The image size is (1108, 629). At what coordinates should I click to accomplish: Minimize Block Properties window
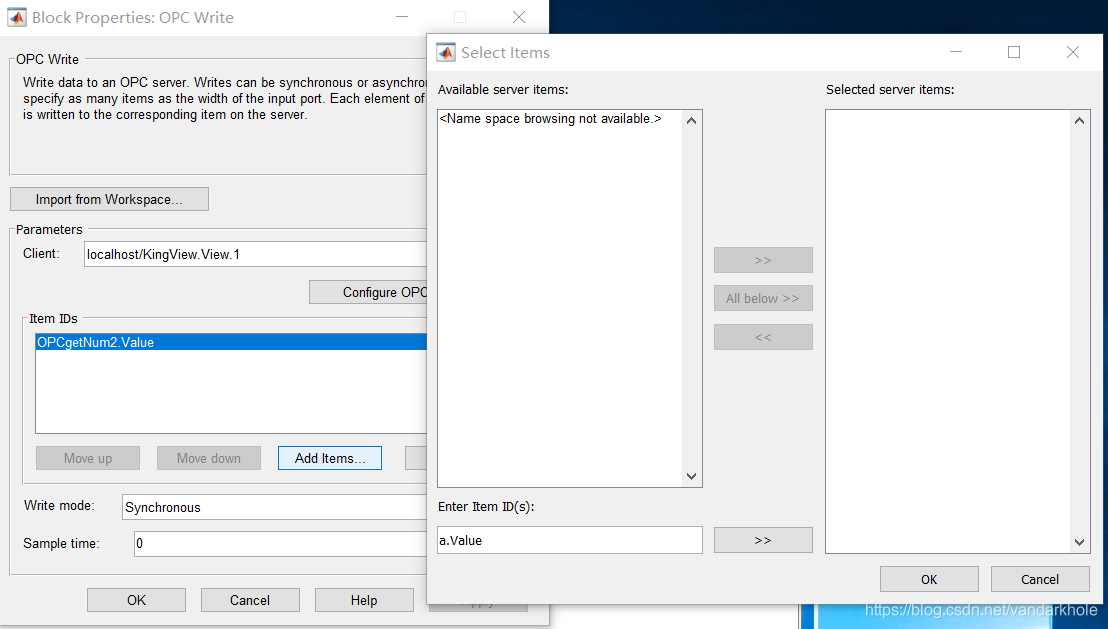pos(402,17)
